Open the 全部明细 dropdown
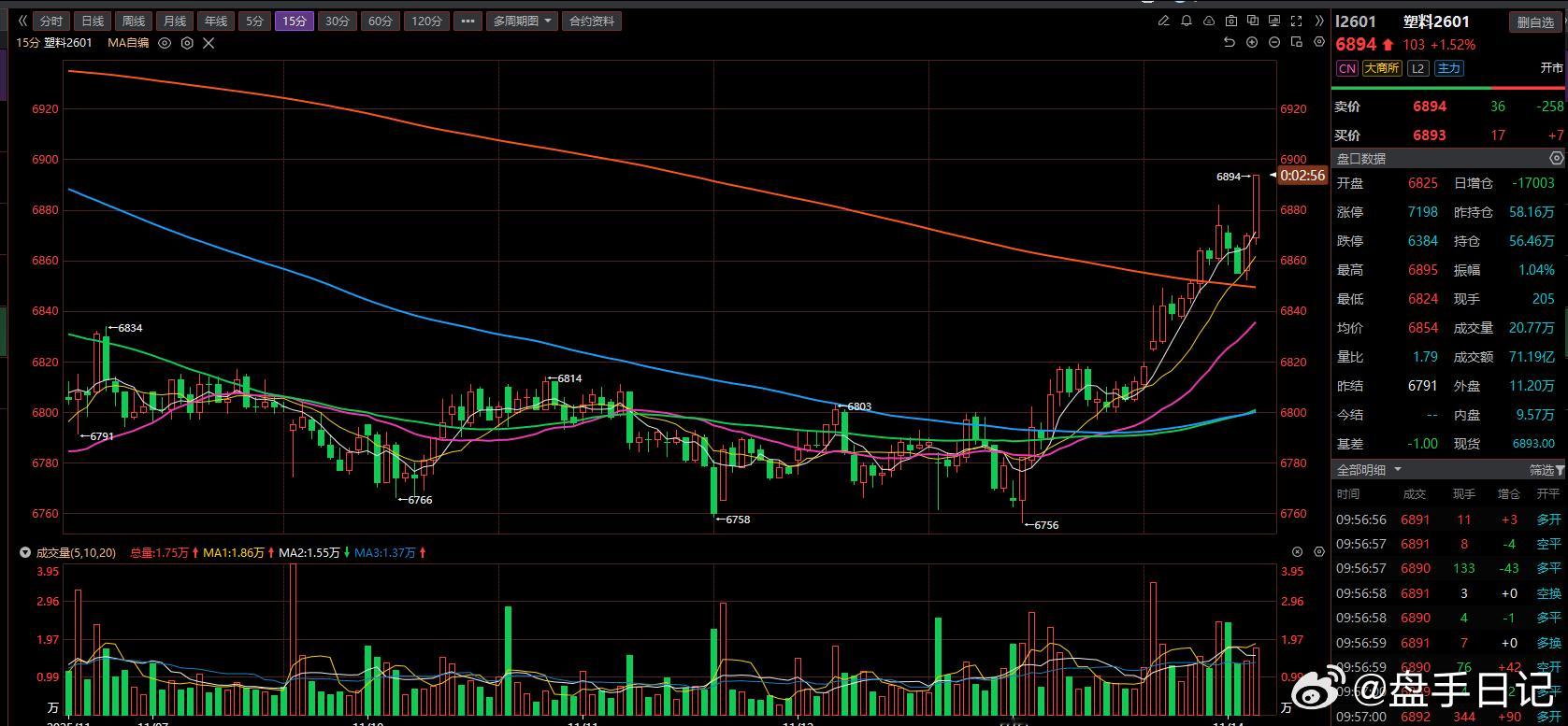Screen dimensions: 1568x726 tap(1369, 469)
